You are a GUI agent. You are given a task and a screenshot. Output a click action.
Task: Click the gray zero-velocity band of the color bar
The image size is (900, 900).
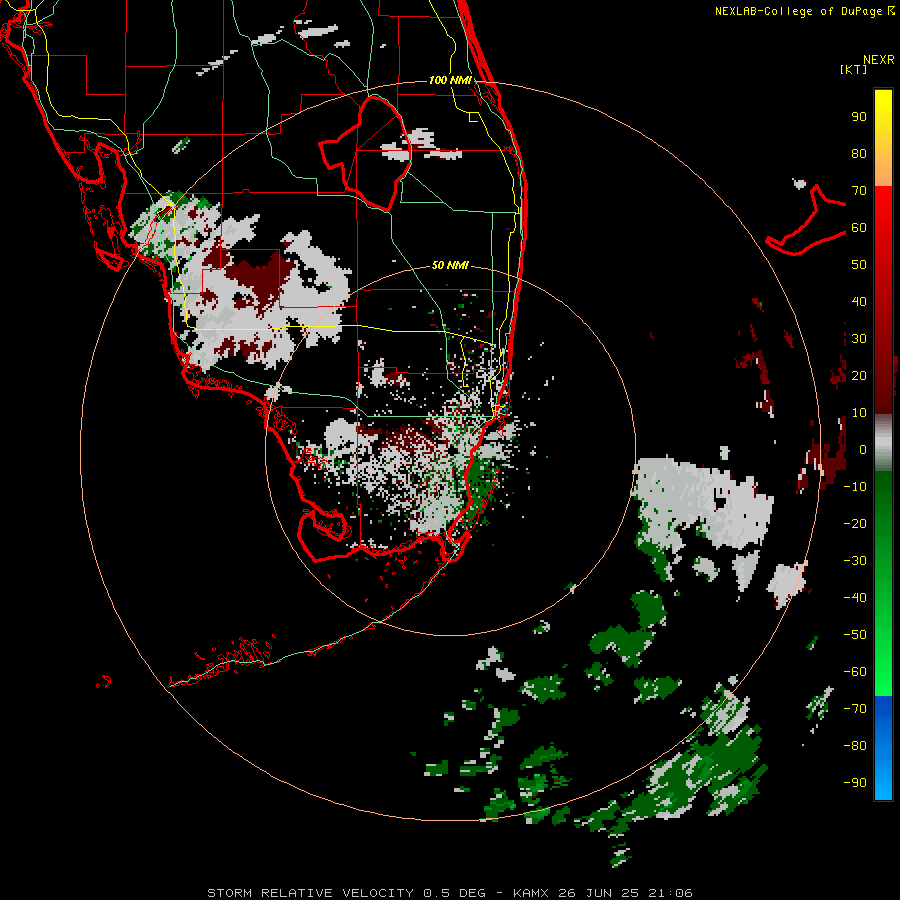(x=883, y=443)
